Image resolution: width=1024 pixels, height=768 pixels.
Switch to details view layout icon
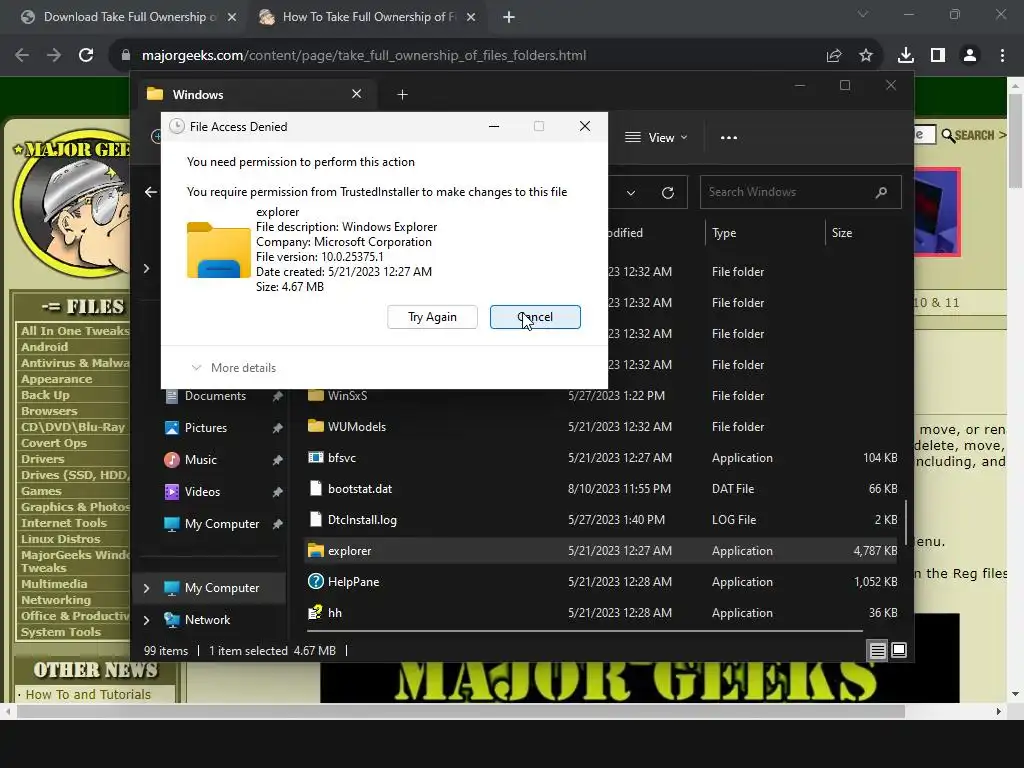[x=877, y=650]
